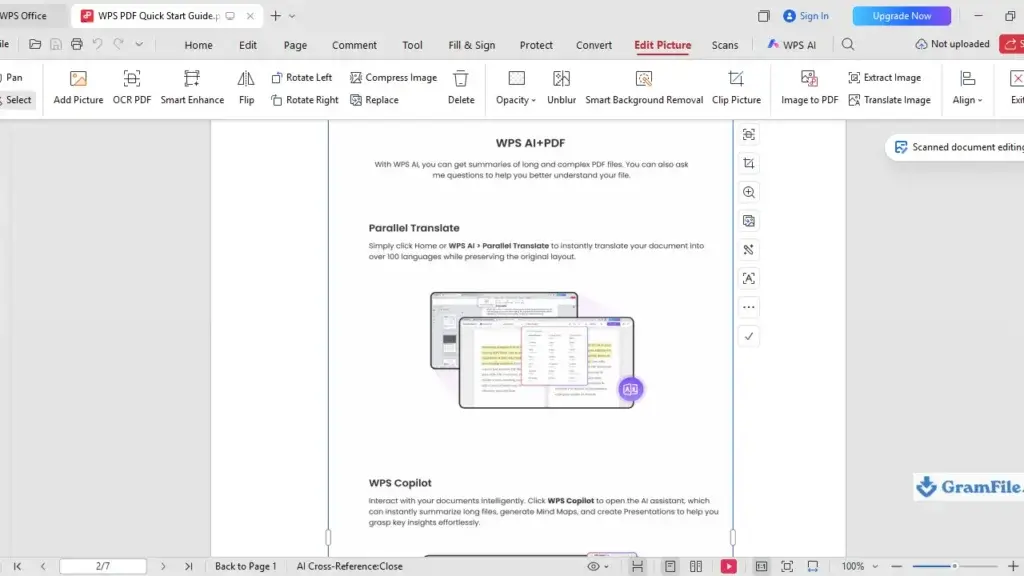Compress the selected image
1024x576 pixels.
tap(393, 77)
